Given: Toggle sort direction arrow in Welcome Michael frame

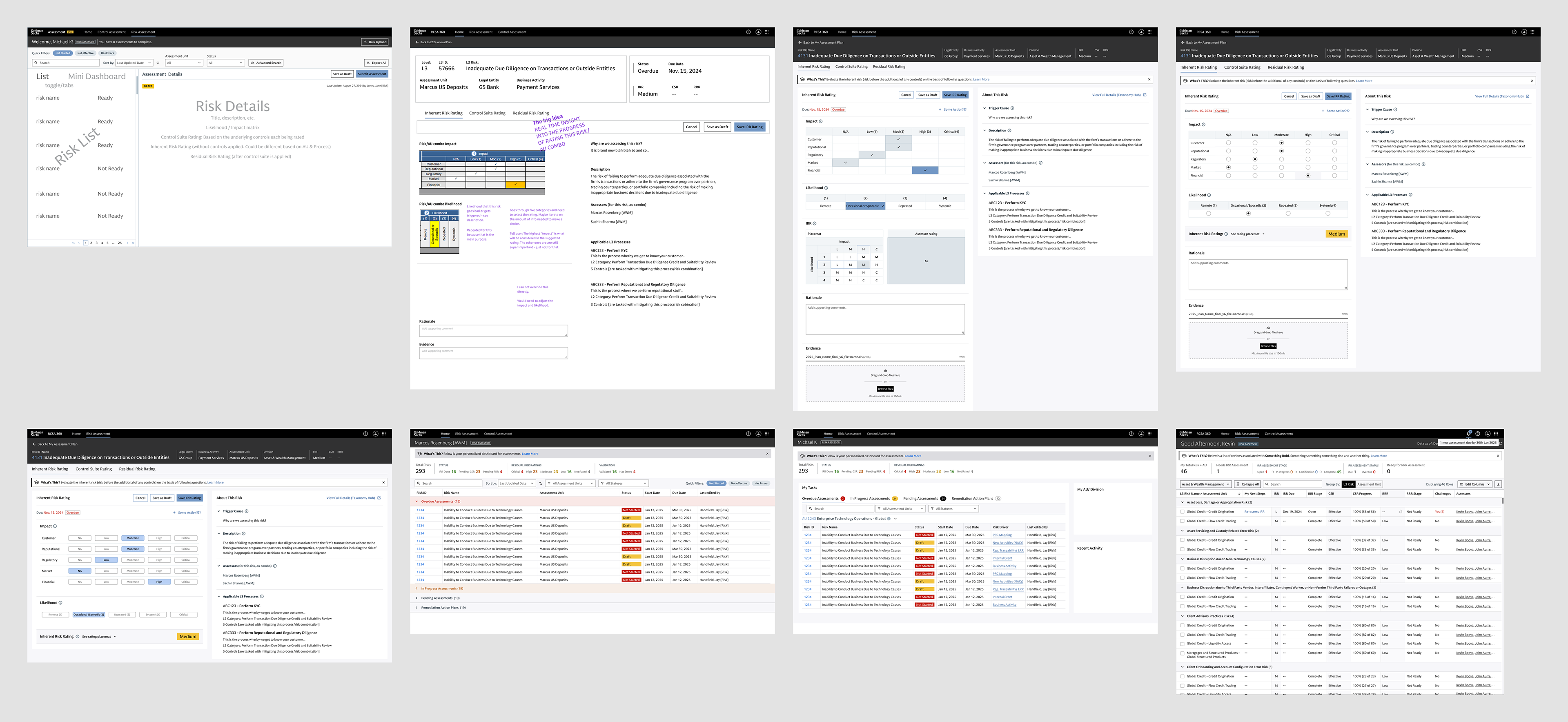Looking at the screenshot, I should coord(158,63).
